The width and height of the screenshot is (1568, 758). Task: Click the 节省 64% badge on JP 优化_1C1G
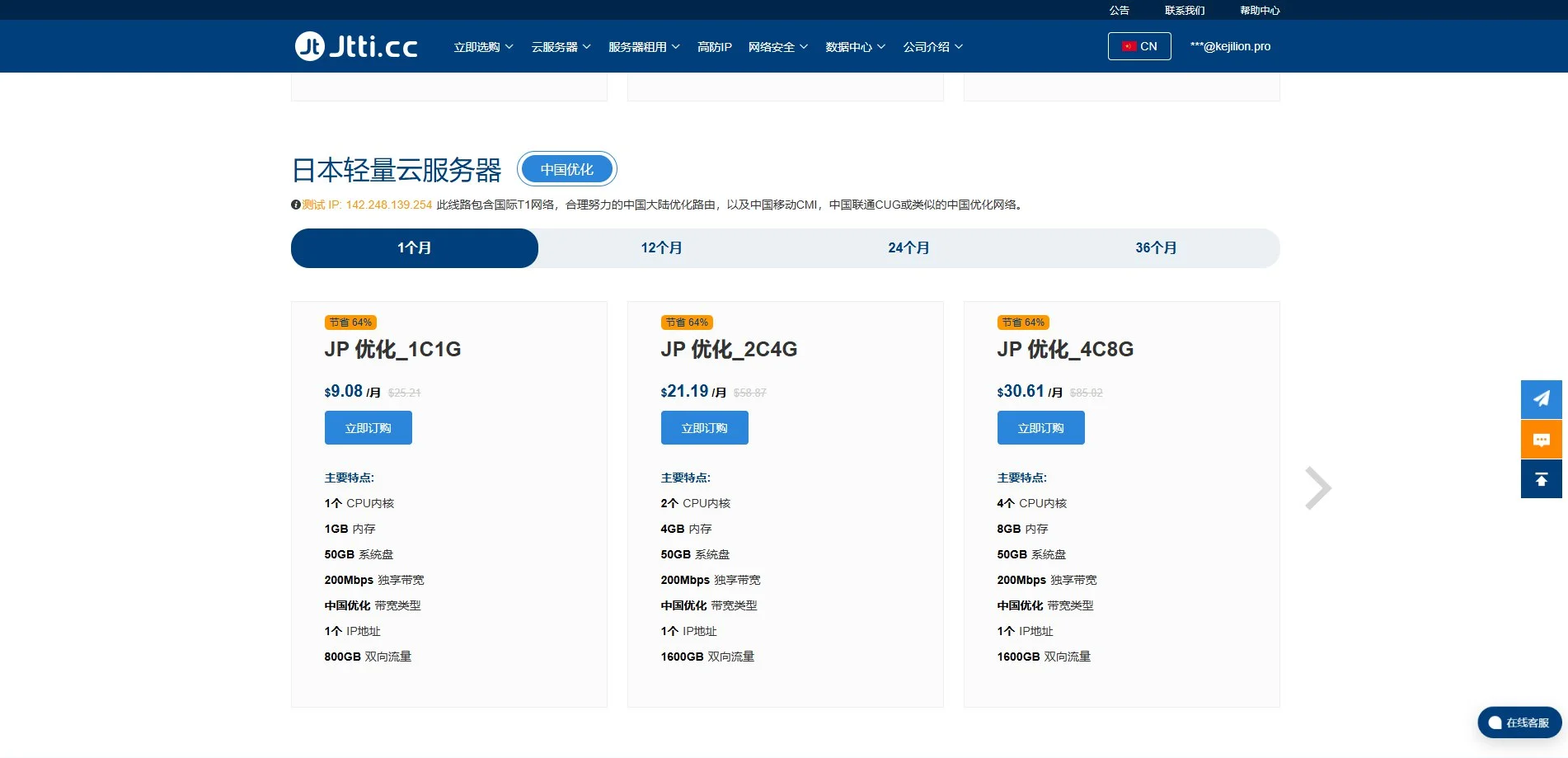tap(350, 323)
